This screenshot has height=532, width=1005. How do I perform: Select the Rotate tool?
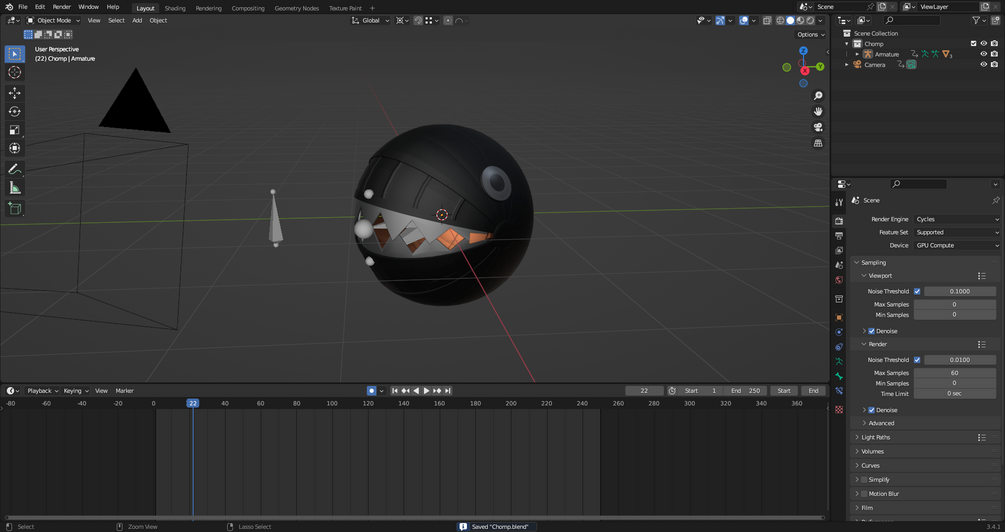(x=14, y=112)
